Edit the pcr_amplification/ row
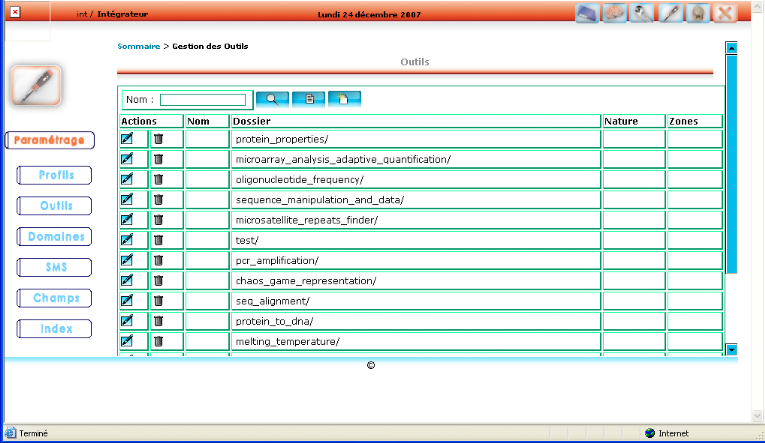This screenshot has height=443, width=765. tap(127, 260)
